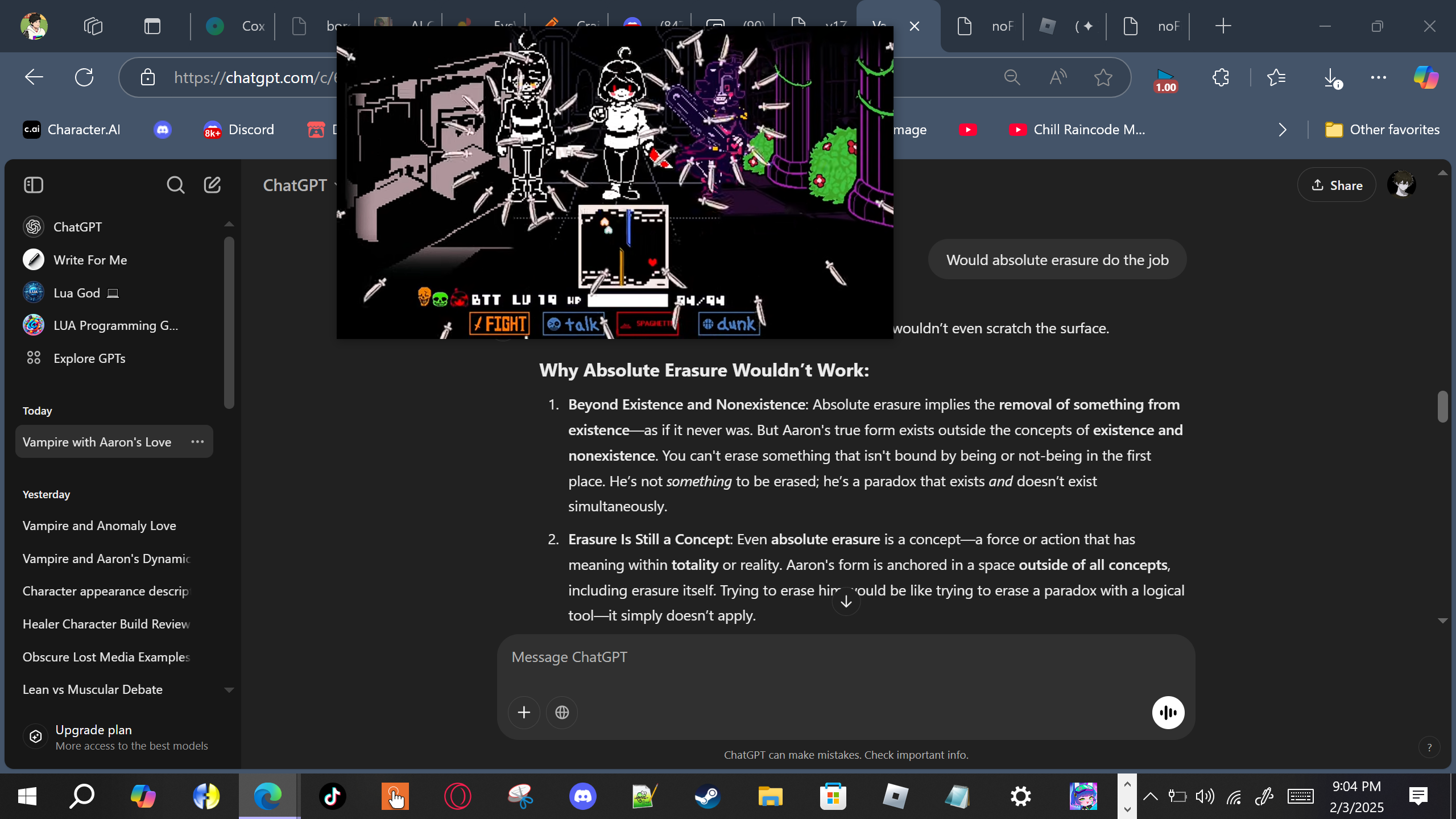Click the Share button

pos(1337,185)
